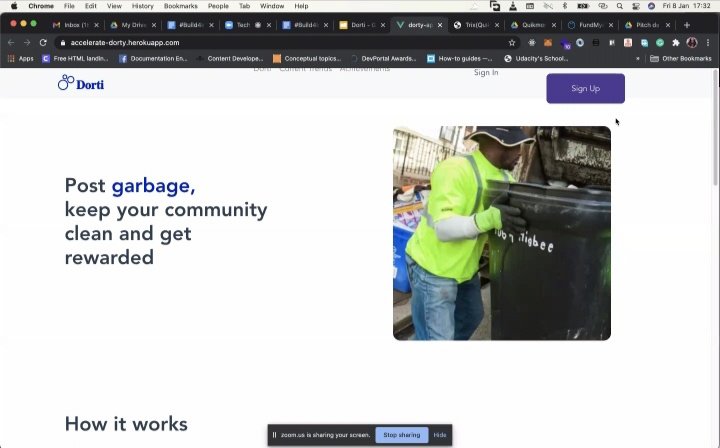720x448 pixels.
Task: Open Siri from the menu bar
Action: pyautogui.click(x=651, y=6)
